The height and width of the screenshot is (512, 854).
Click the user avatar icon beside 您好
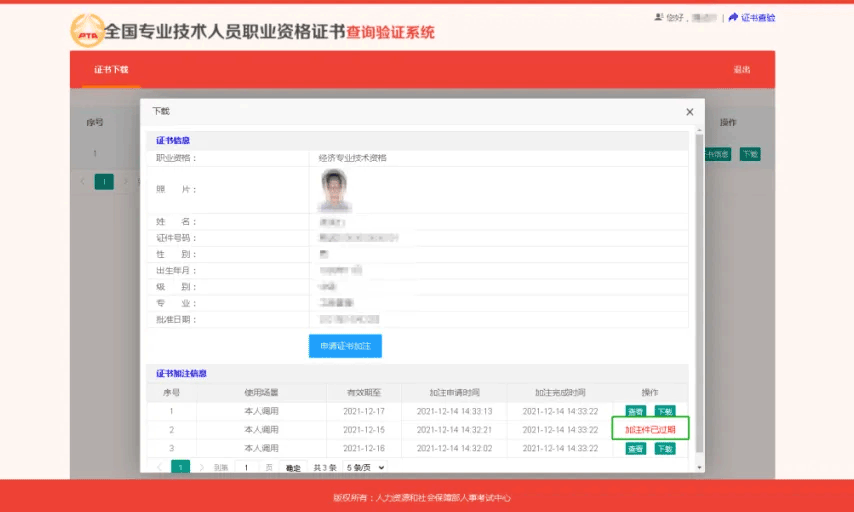point(658,18)
